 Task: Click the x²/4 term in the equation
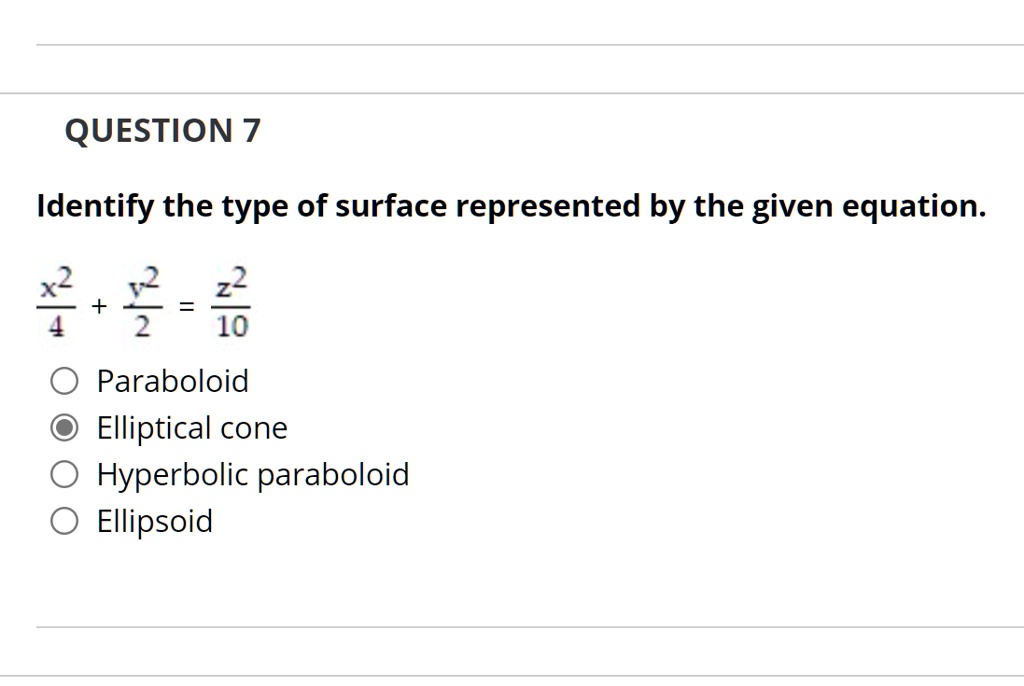[x=55, y=302]
